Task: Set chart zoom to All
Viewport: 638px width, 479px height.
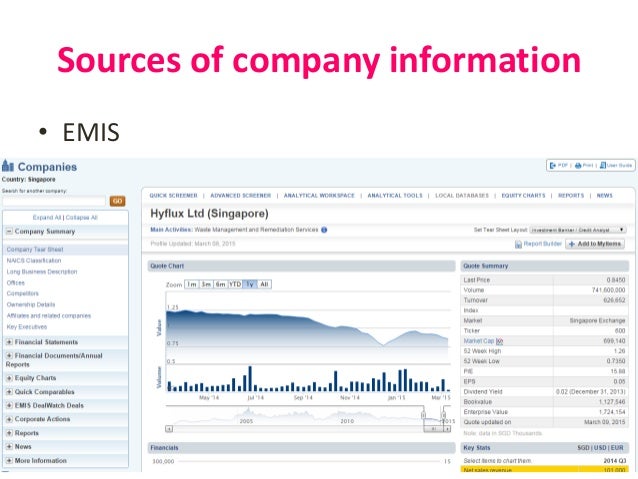Action: click(264, 284)
